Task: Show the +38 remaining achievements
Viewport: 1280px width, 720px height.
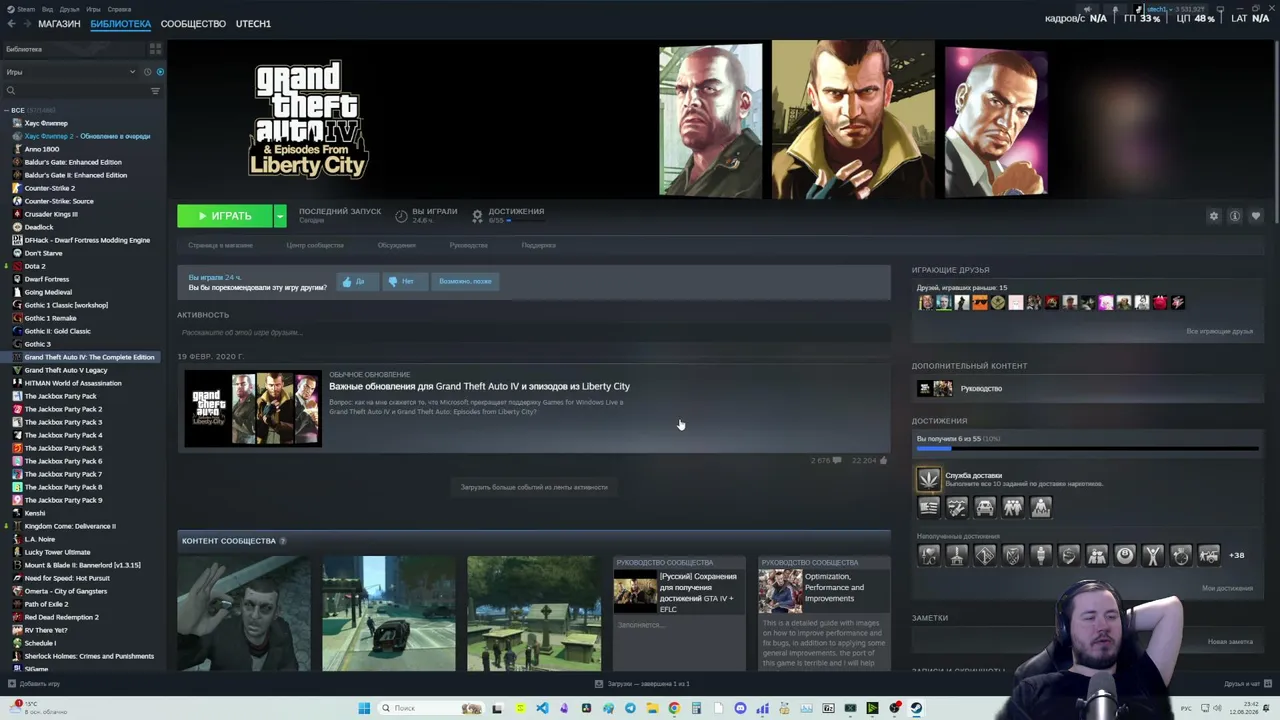Action: [1237, 555]
